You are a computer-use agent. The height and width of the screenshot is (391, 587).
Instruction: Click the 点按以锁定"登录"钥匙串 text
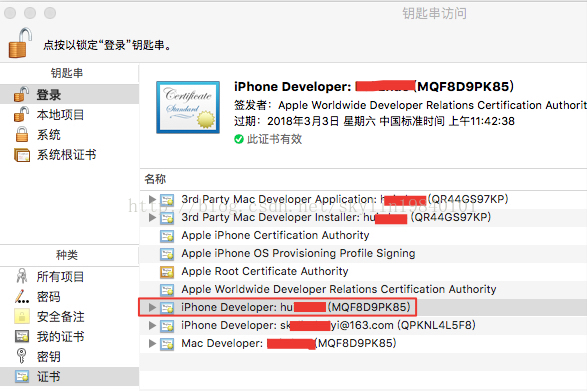coord(107,45)
